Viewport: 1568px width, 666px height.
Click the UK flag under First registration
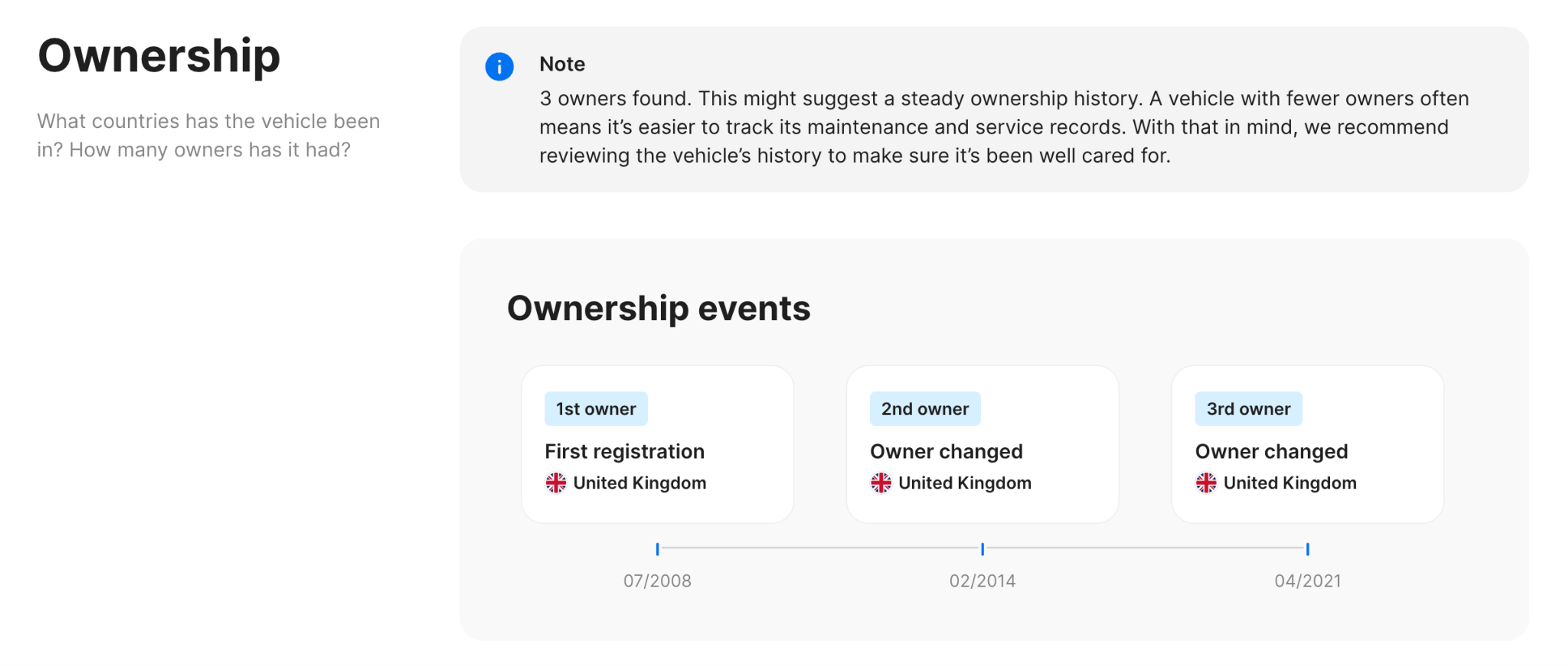(x=555, y=483)
